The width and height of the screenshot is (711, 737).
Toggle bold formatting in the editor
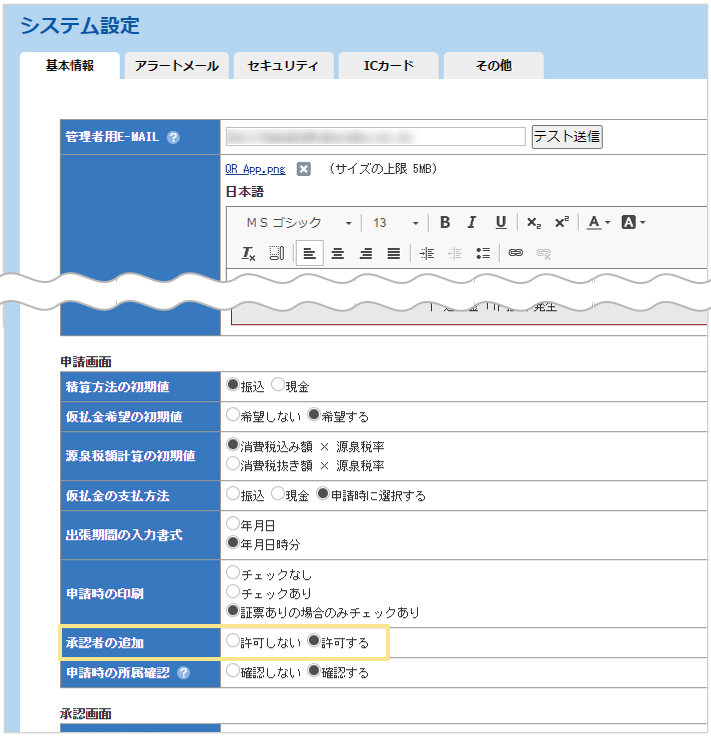tap(445, 222)
